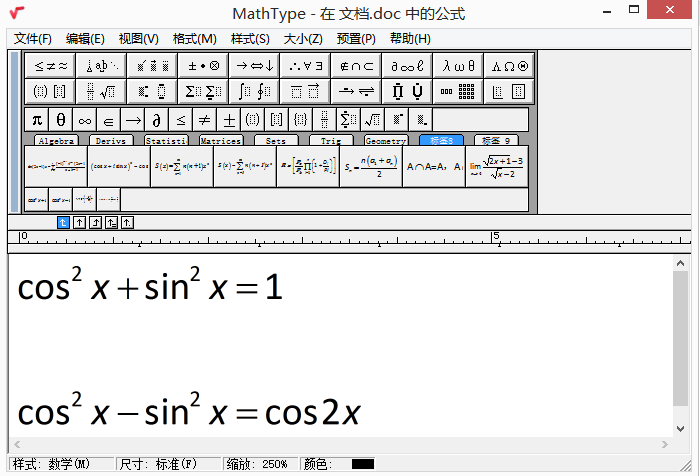Switch to the Sets tab
The width and height of the screenshot is (700, 476).
pyautogui.click(x=276, y=141)
